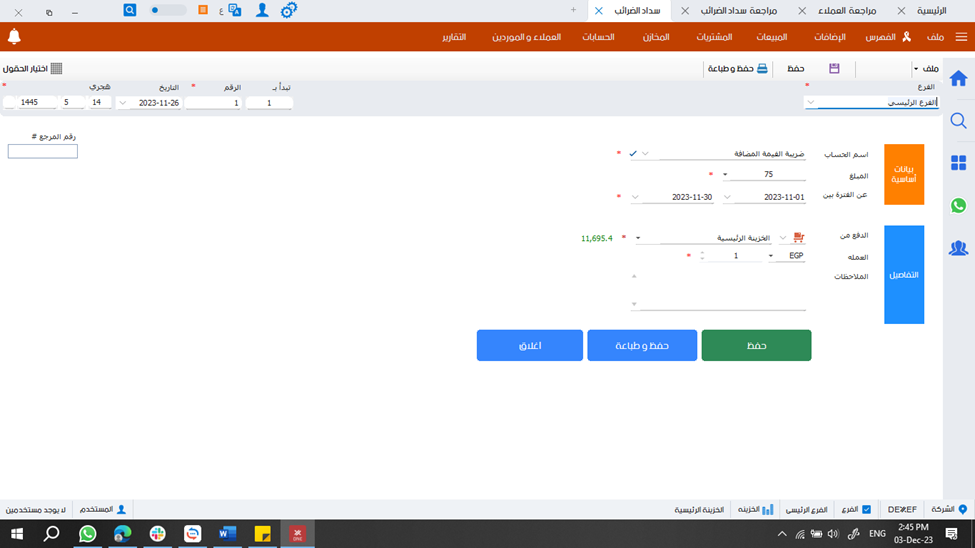
Task: Click the check mark next to اسم الحساب
Action: tap(633, 154)
